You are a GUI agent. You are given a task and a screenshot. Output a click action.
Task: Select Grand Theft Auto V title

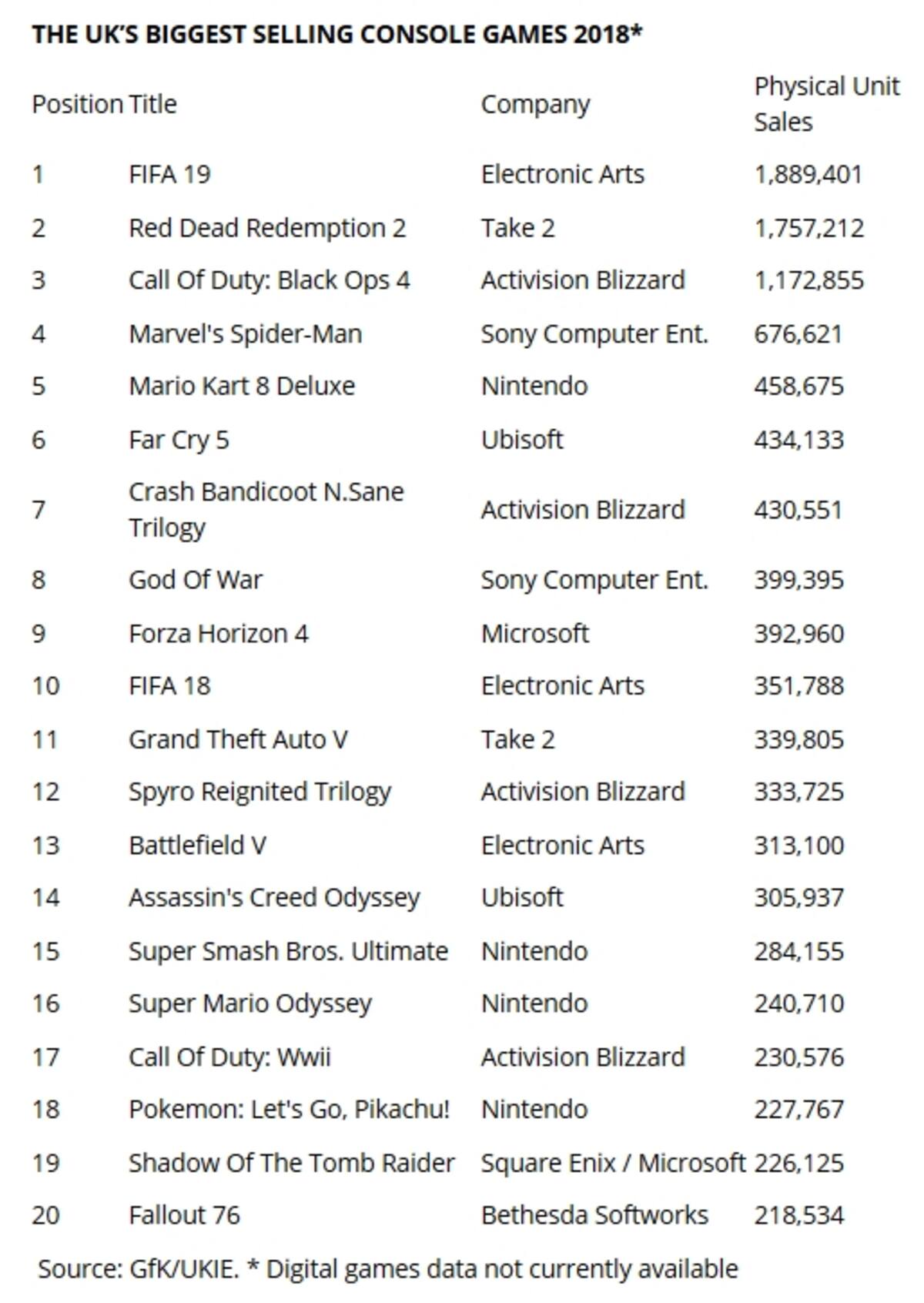(238, 739)
